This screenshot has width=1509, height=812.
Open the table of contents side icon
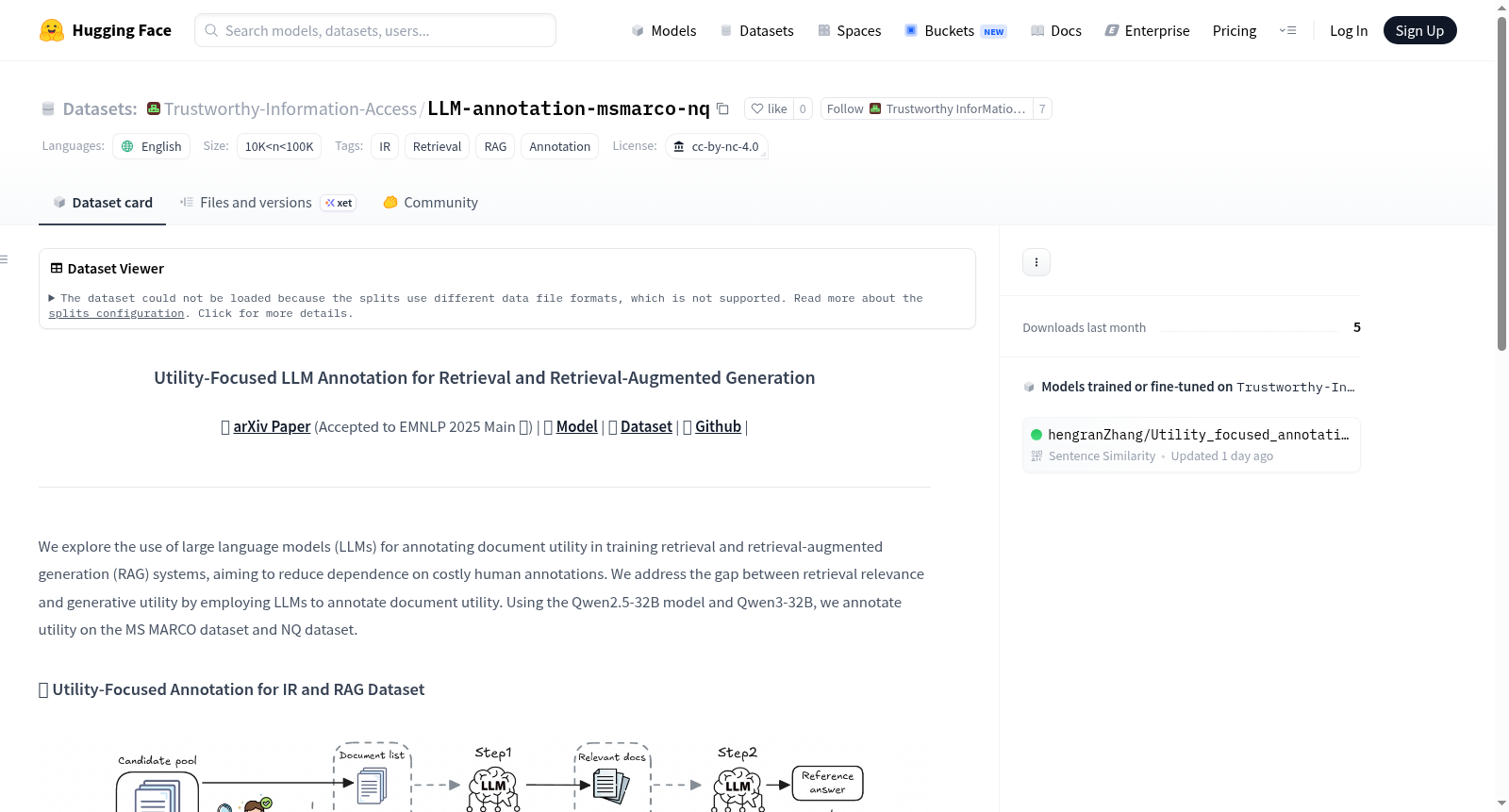click(x=5, y=259)
